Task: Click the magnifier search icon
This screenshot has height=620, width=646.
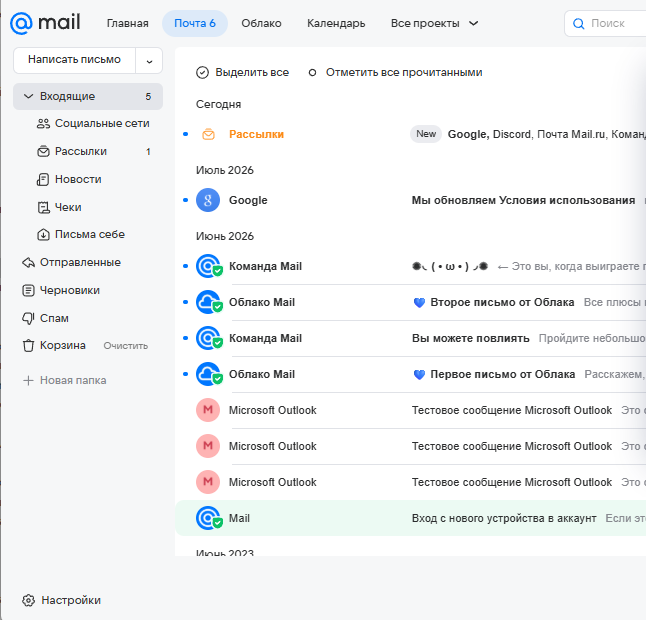Action: coord(578,24)
